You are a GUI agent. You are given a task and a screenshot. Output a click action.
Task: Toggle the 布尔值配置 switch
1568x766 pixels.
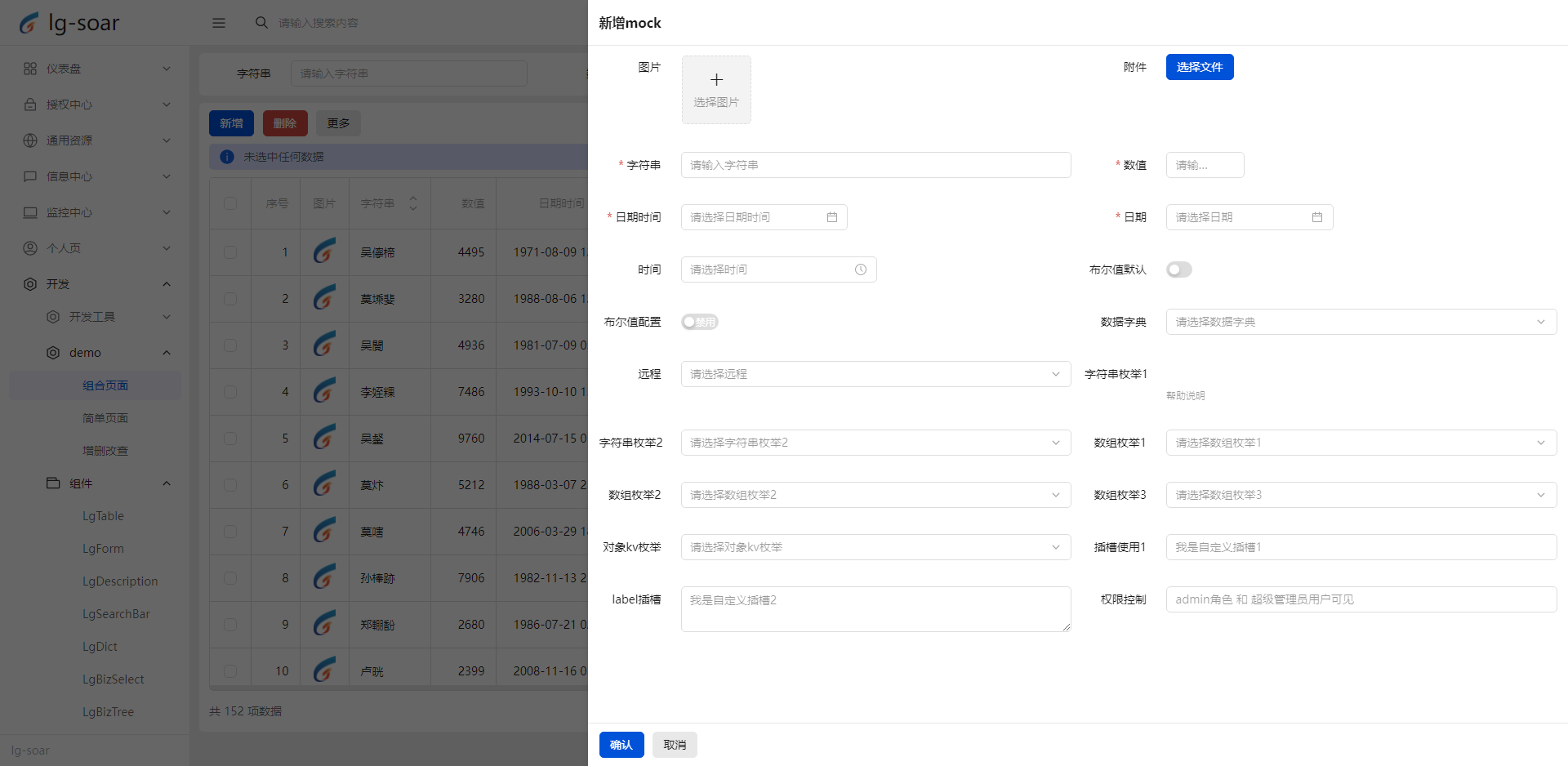tap(699, 322)
